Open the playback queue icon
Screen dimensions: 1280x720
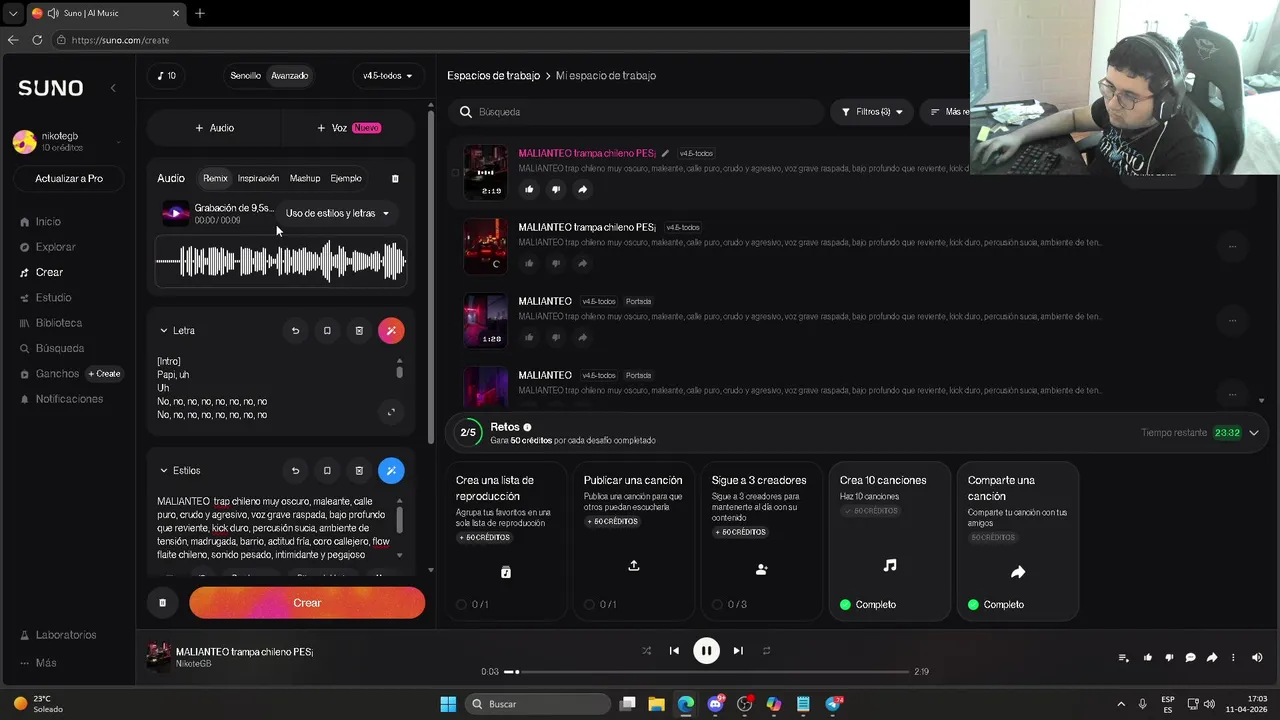click(1123, 658)
